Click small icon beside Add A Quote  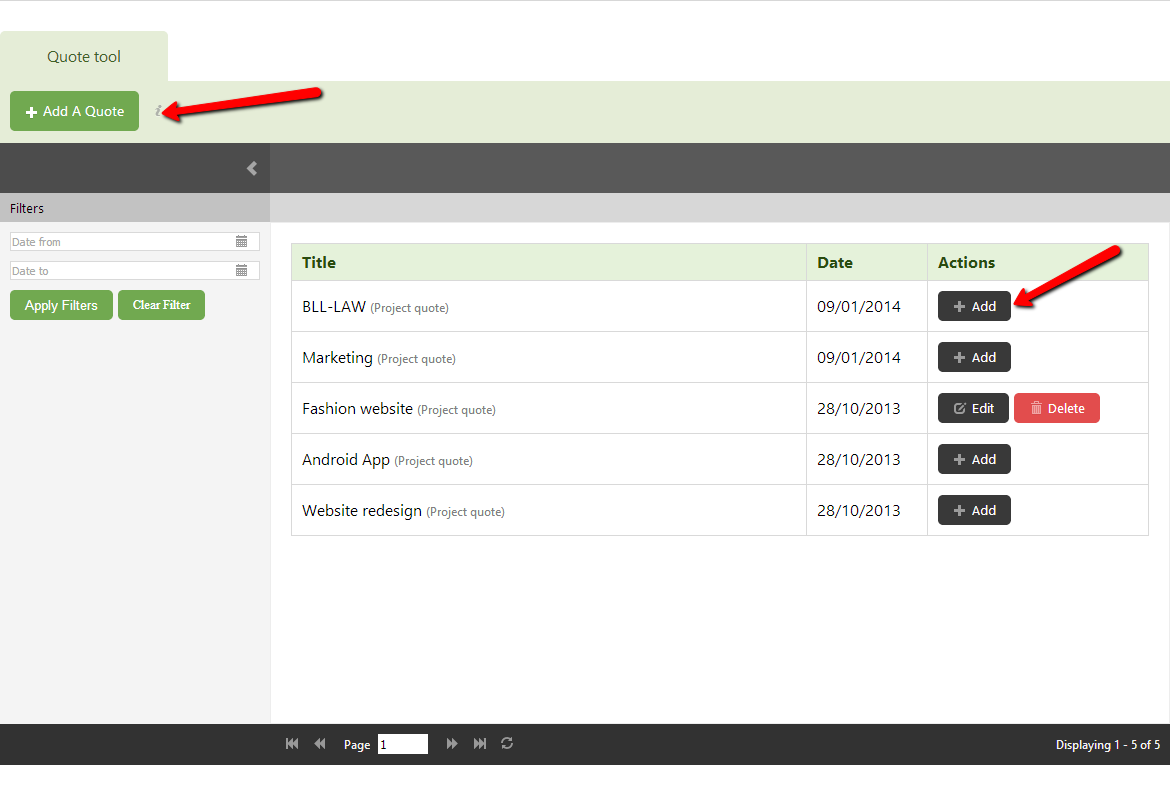pyautogui.click(x=158, y=111)
